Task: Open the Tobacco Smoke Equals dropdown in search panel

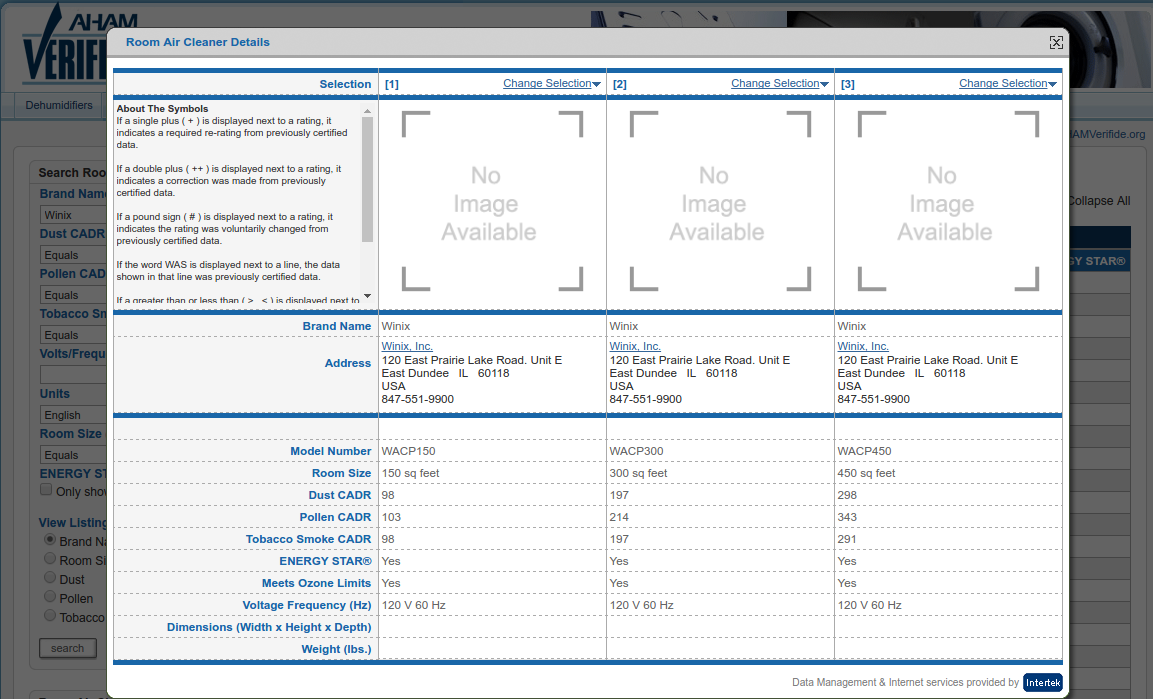Action: (x=74, y=335)
